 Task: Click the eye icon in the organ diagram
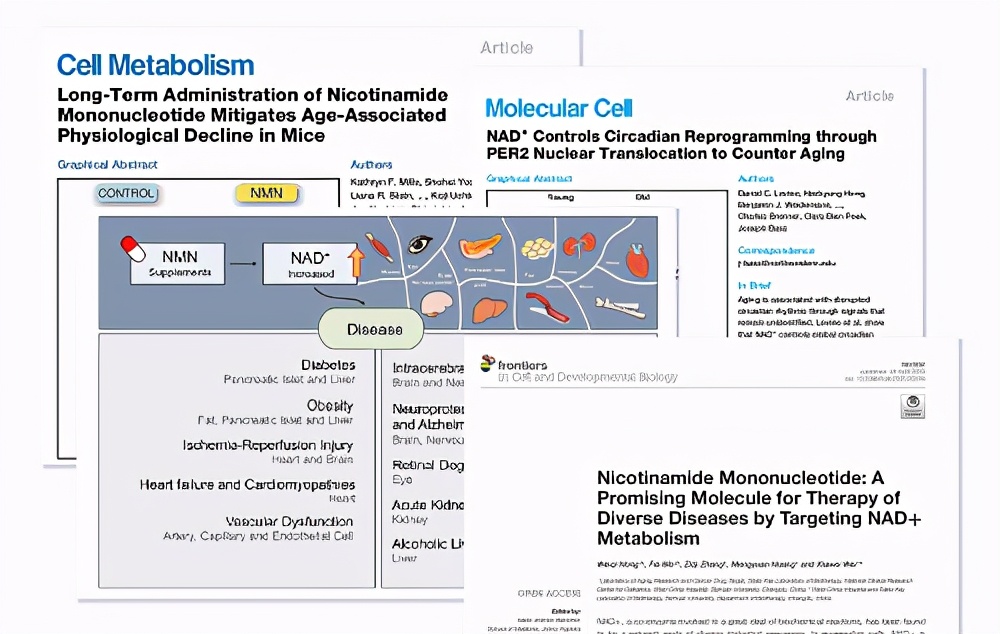[x=420, y=244]
